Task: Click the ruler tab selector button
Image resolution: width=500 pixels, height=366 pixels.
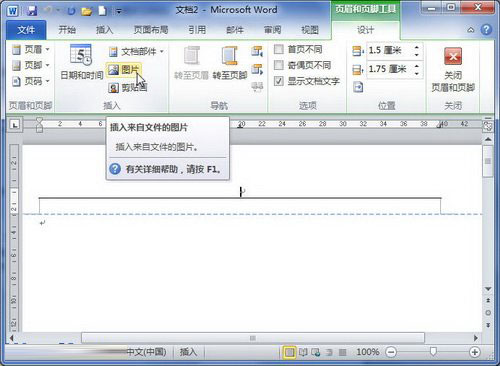Action: tap(14, 125)
